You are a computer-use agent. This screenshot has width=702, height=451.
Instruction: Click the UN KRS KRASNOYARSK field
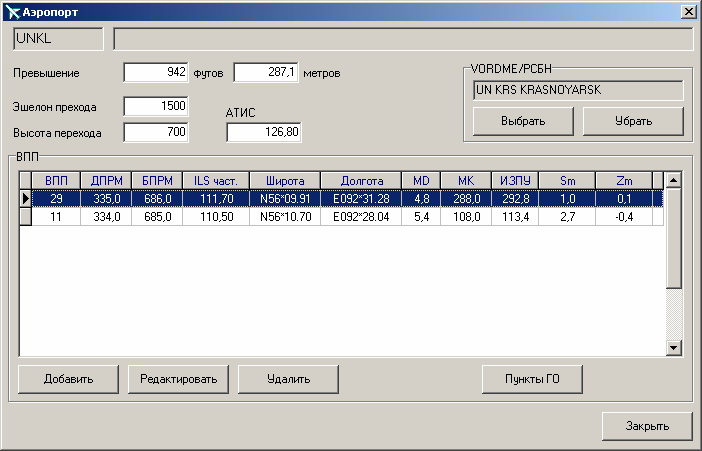tap(578, 90)
